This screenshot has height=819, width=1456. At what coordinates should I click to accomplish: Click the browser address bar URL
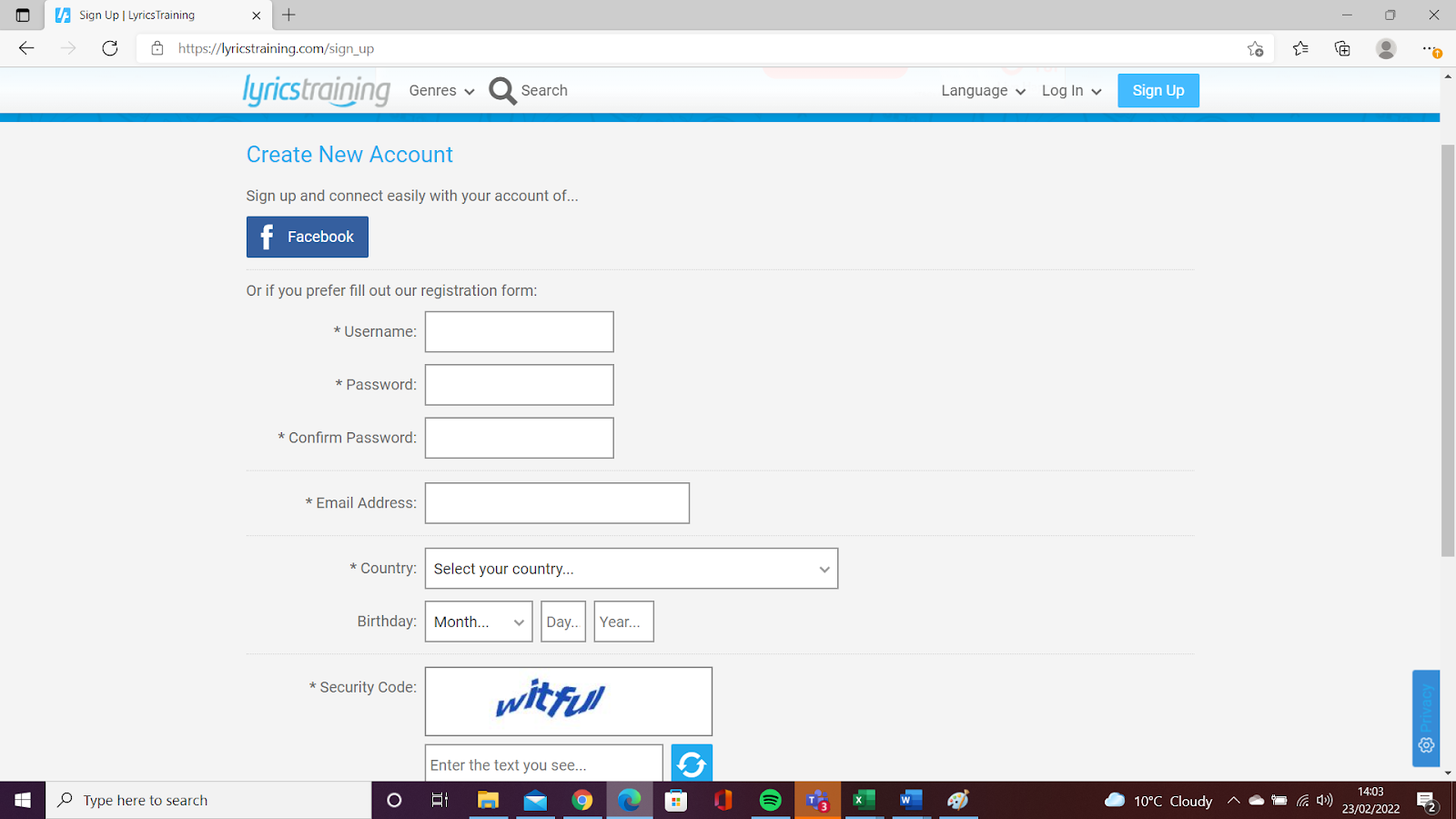[277, 48]
